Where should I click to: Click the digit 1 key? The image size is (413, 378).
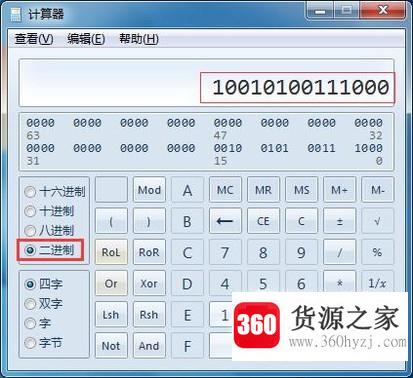[221, 314]
